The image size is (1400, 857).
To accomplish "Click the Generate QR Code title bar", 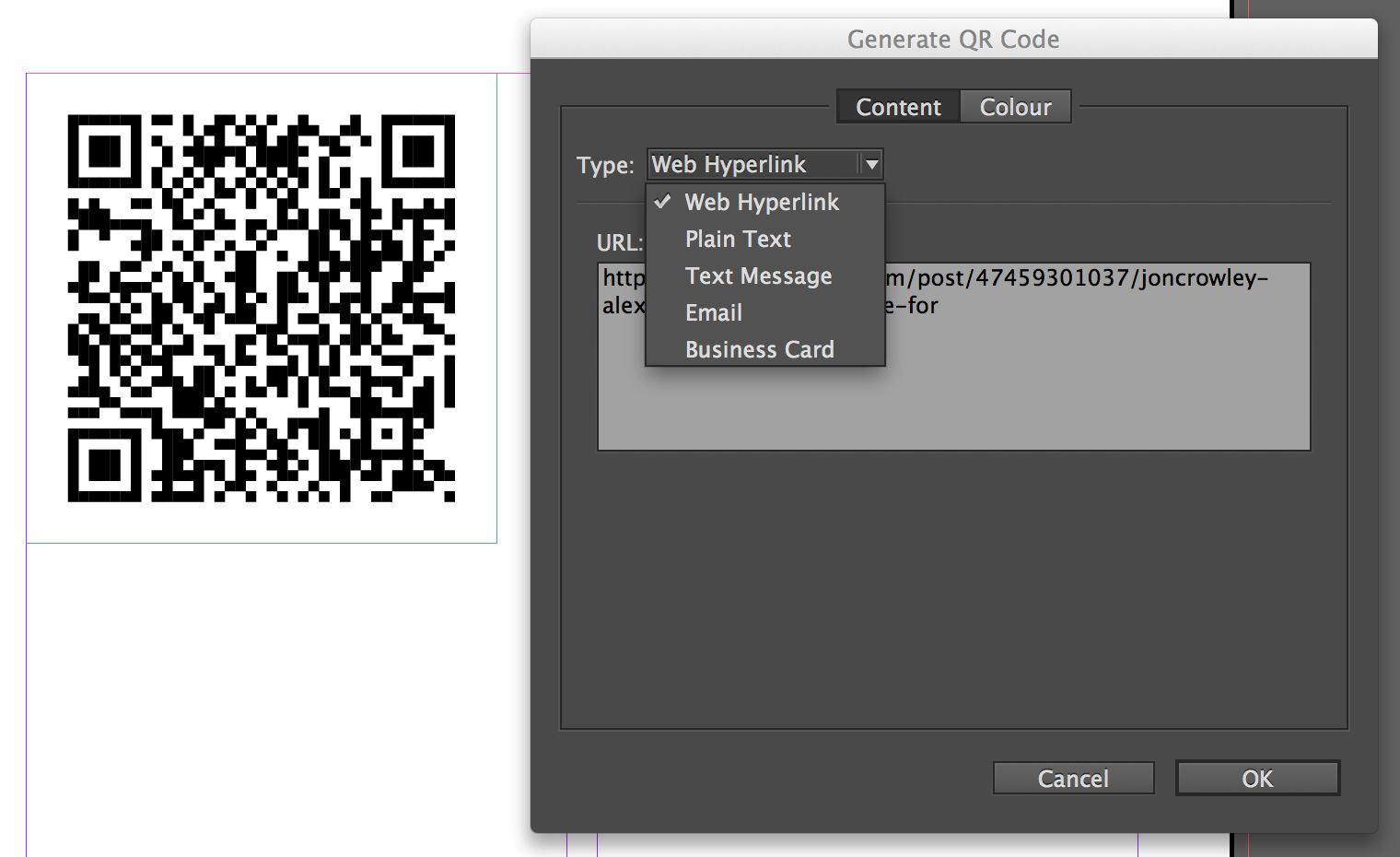I will click(953, 39).
